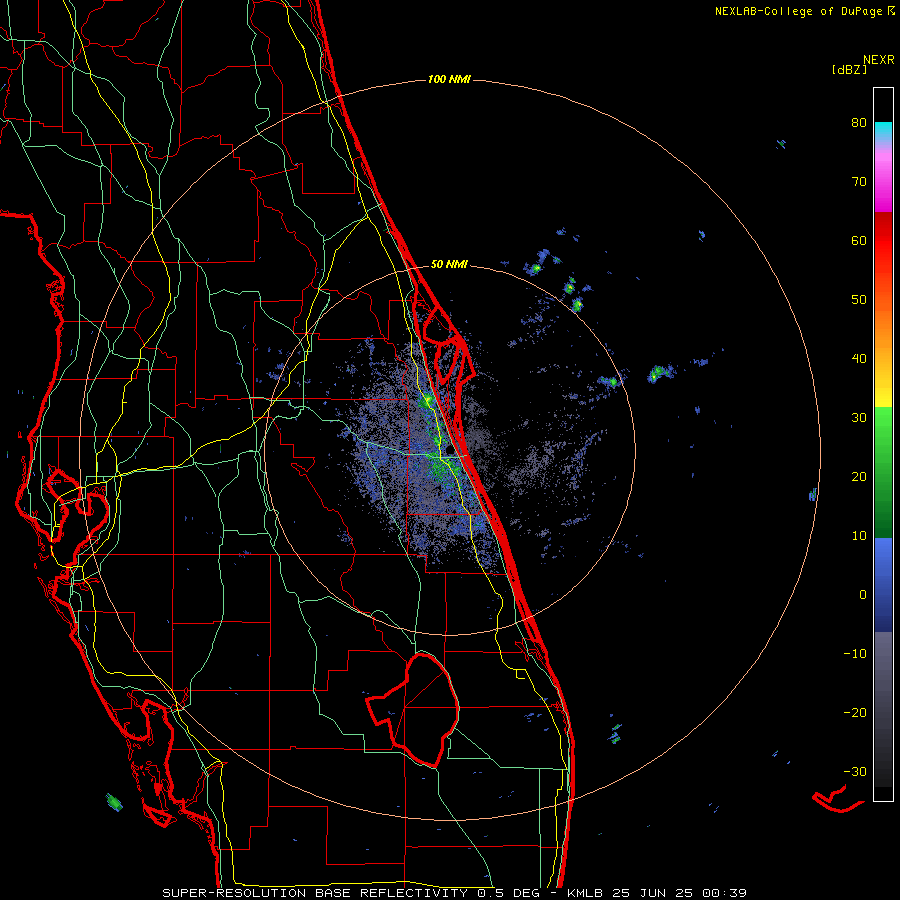This screenshot has width=900, height=900.
Task: Click the green echo off the southwest coast
Action: (x=114, y=802)
